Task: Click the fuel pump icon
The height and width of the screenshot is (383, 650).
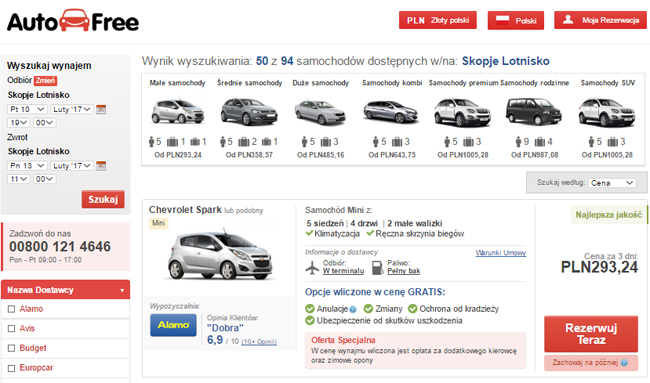Action: [x=377, y=267]
